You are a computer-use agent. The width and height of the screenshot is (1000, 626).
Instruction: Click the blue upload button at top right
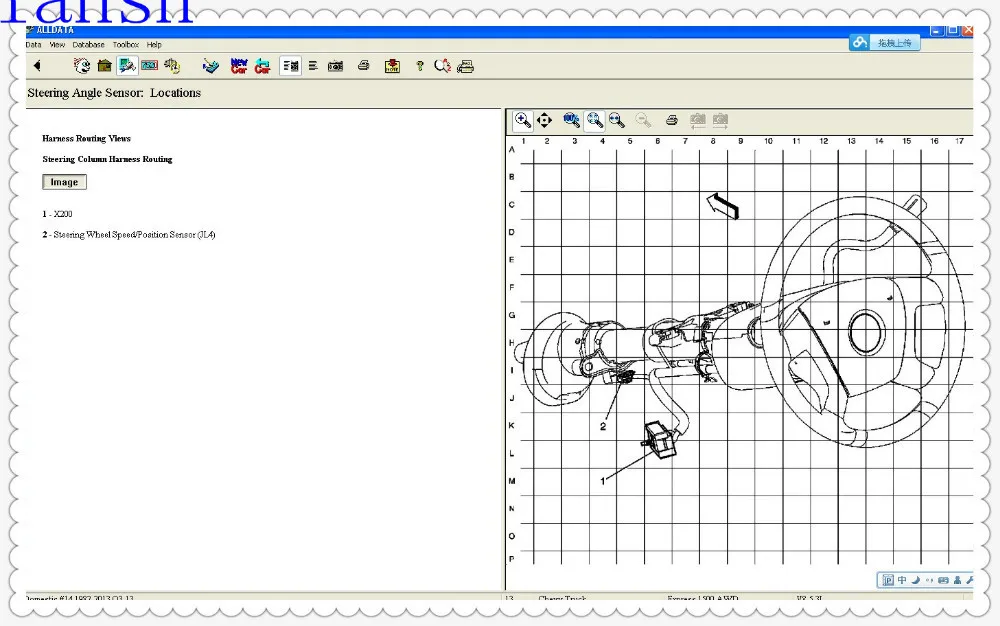(885, 43)
